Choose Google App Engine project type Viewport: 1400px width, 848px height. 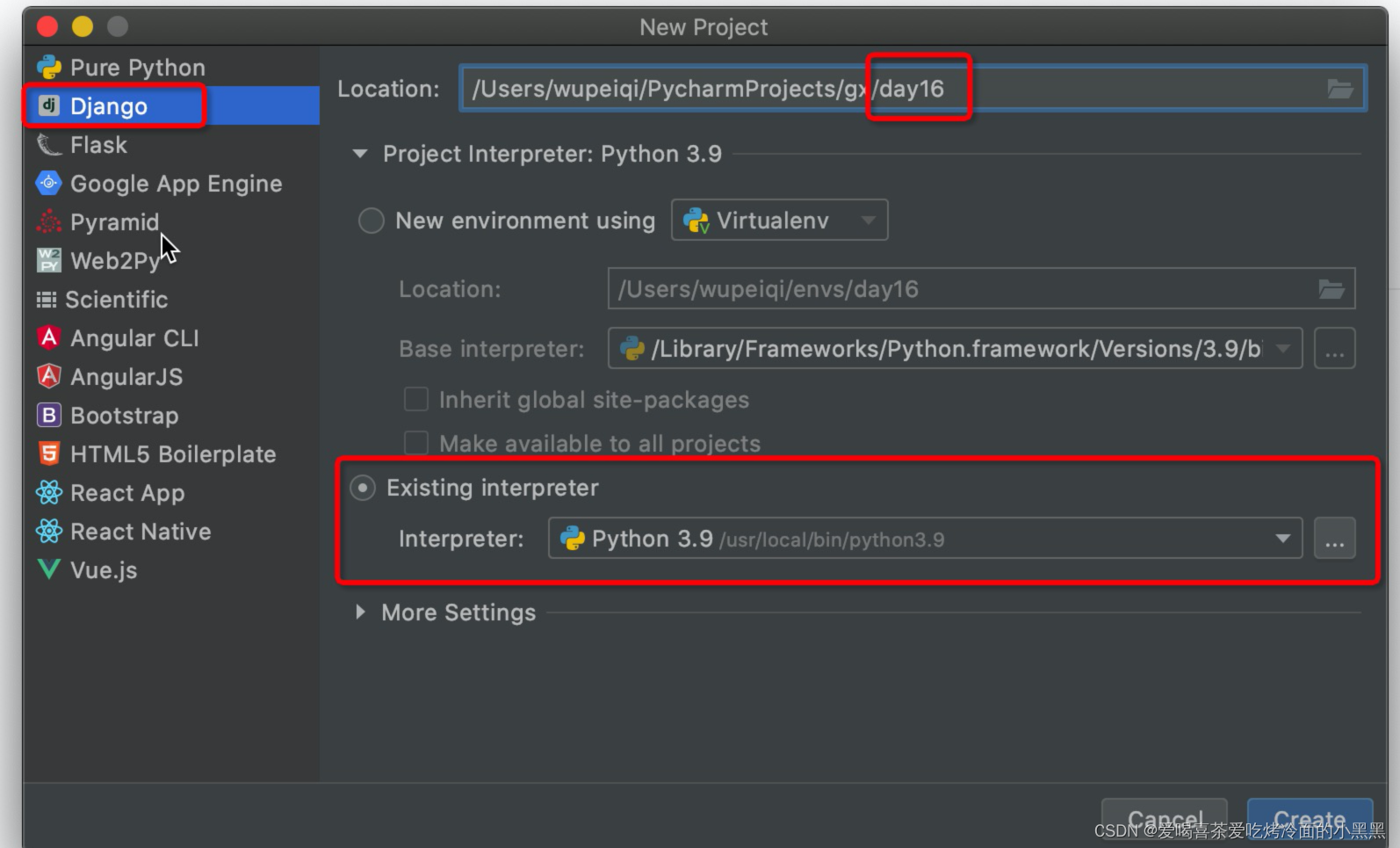tap(177, 184)
